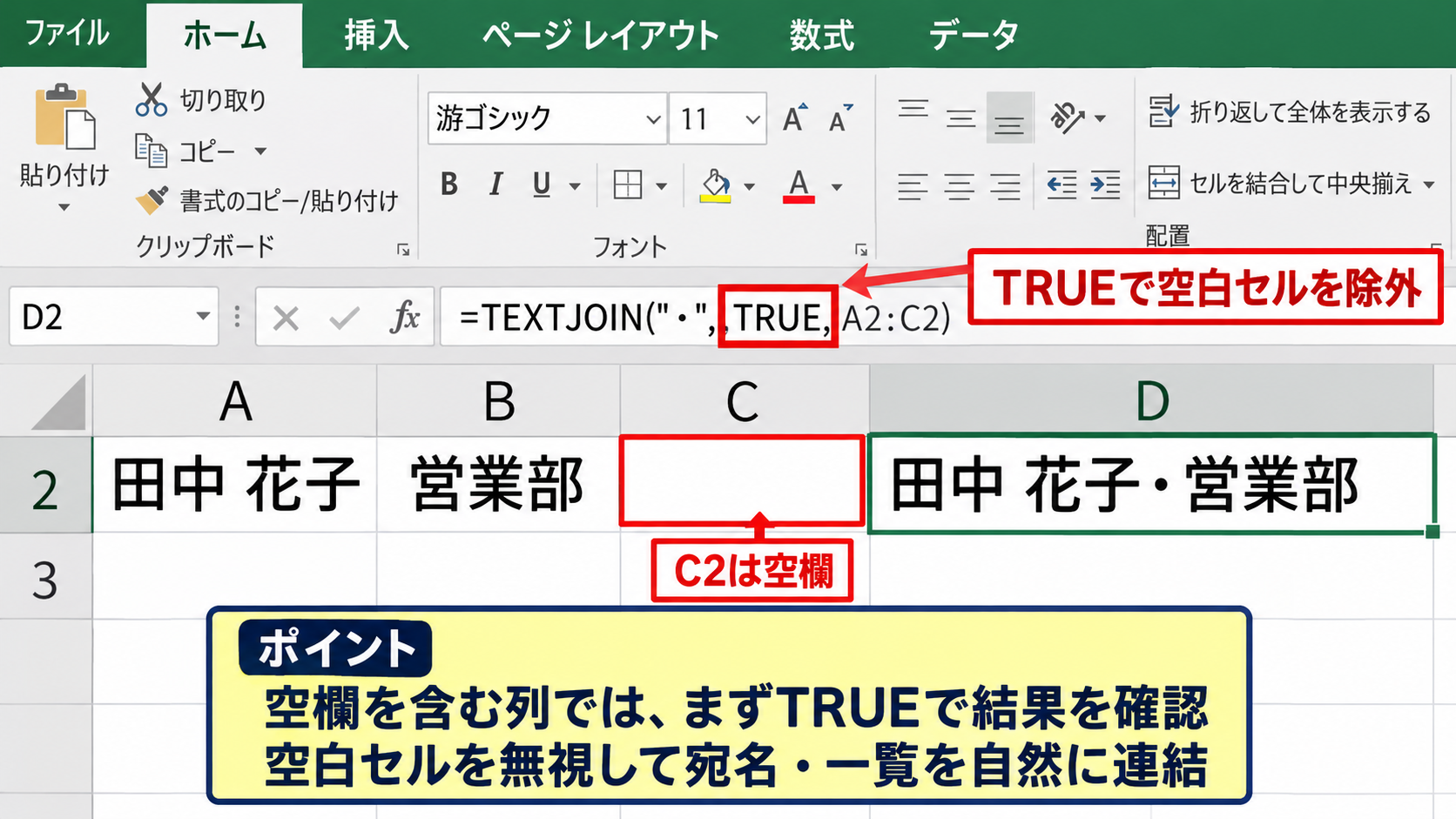
Task: Expand the Name Box D2 dropdown arrow
Action: (x=203, y=315)
